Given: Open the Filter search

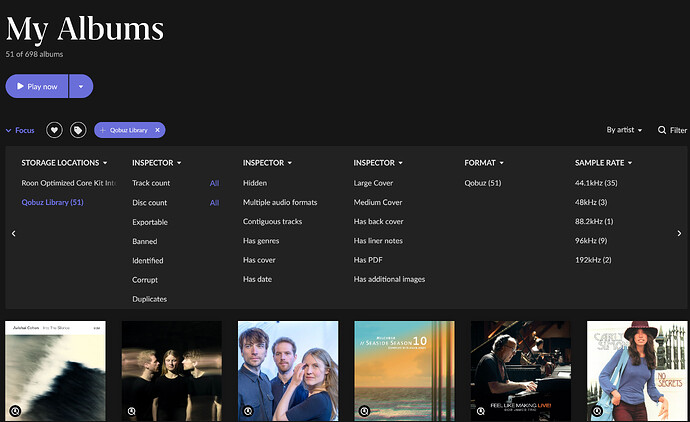Looking at the screenshot, I should pos(672,130).
